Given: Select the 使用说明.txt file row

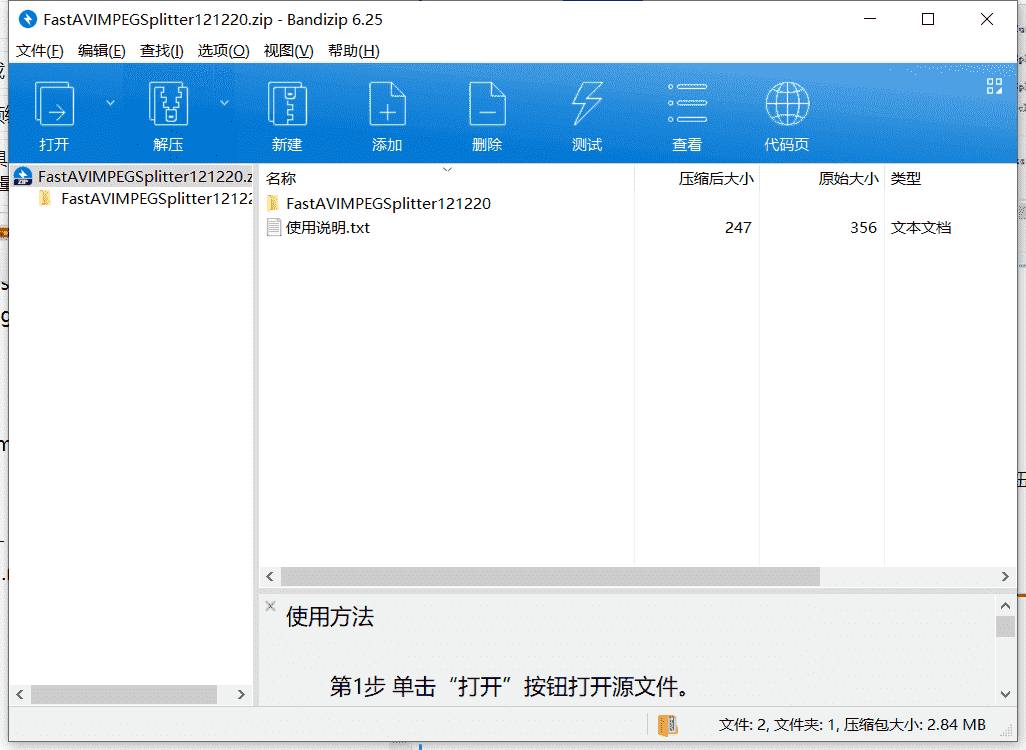Looking at the screenshot, I should pyautogui.click(x=638, y=228).
